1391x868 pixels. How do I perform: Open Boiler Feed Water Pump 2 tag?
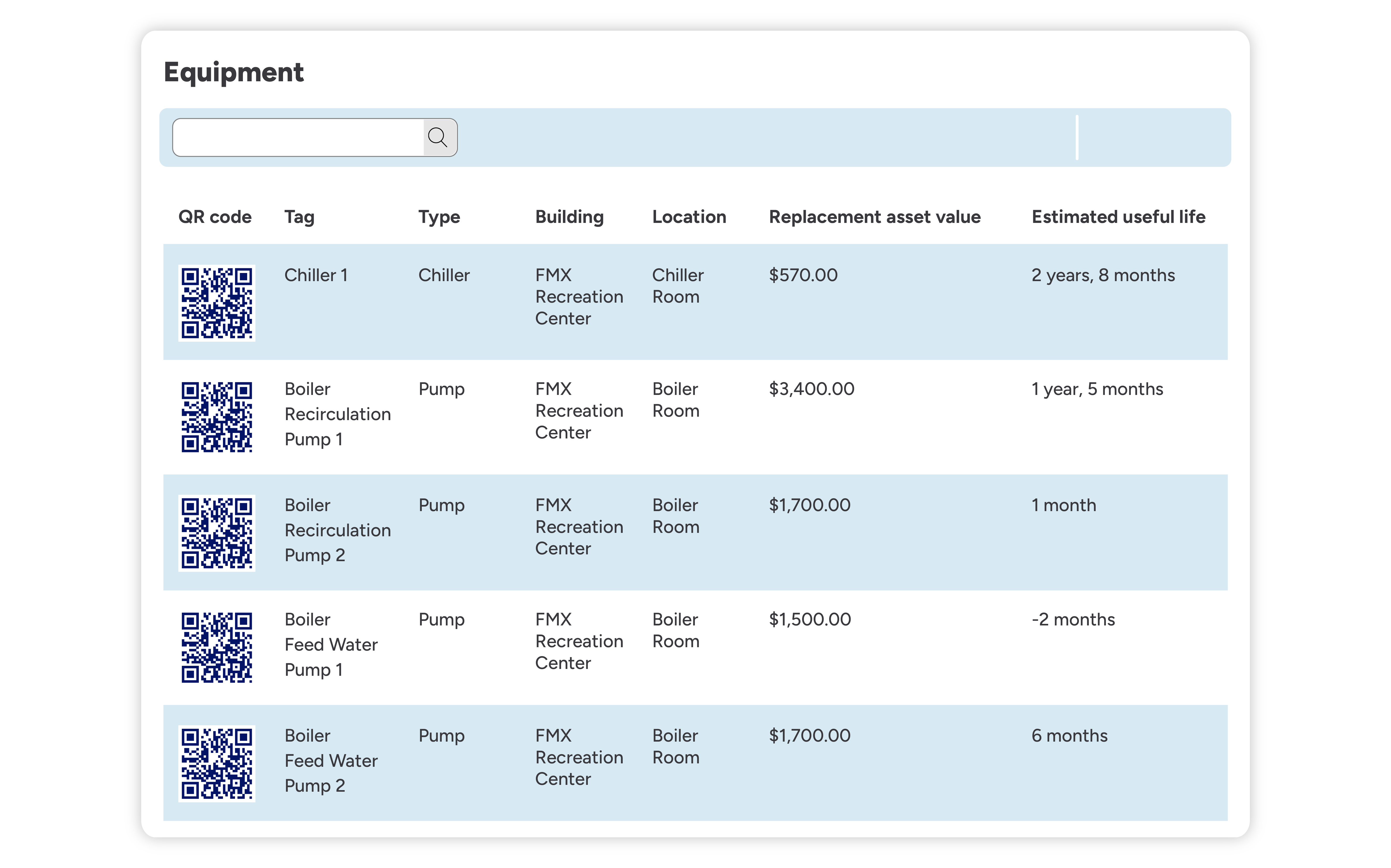coord(331,761)
